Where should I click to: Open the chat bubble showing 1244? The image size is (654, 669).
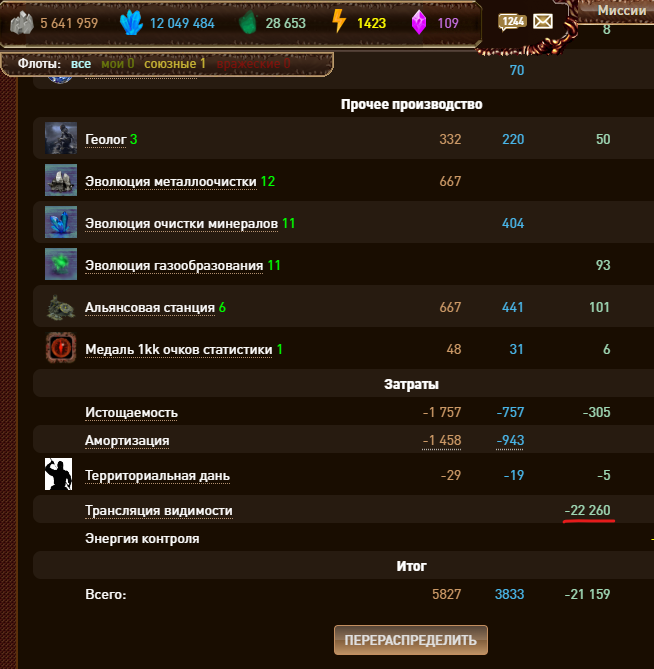pos(512,22)
